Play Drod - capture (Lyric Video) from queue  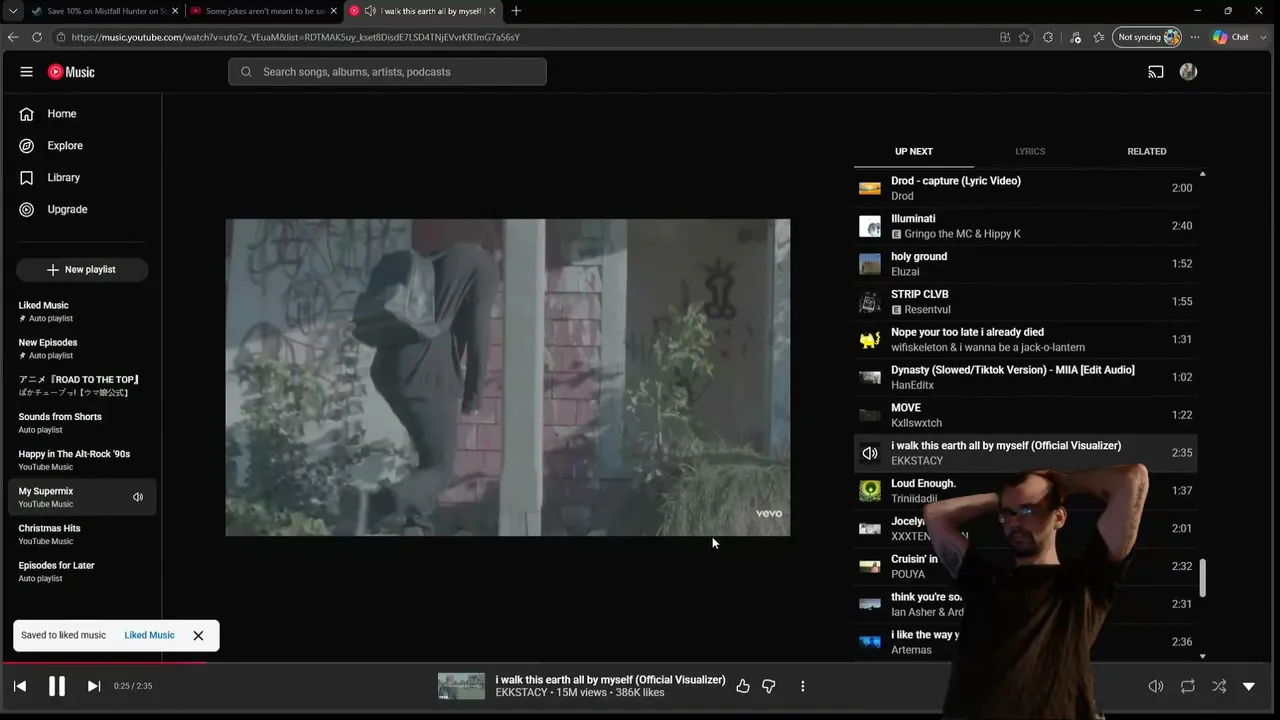tap(1026, 188)
